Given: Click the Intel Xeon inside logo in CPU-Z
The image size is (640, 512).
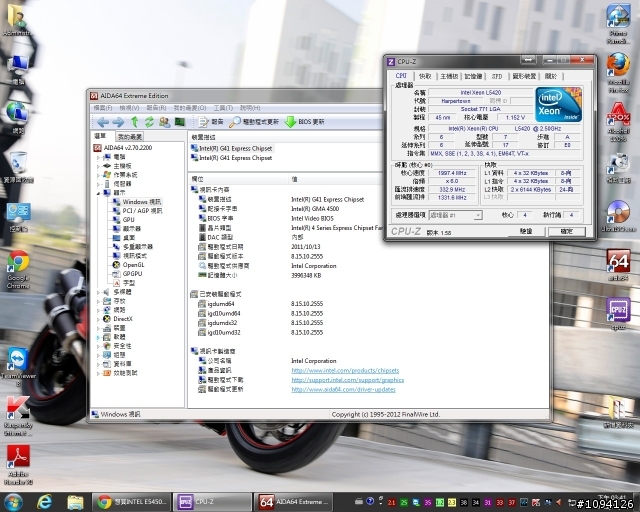Looking at the screenshot, I should (558, 105).
